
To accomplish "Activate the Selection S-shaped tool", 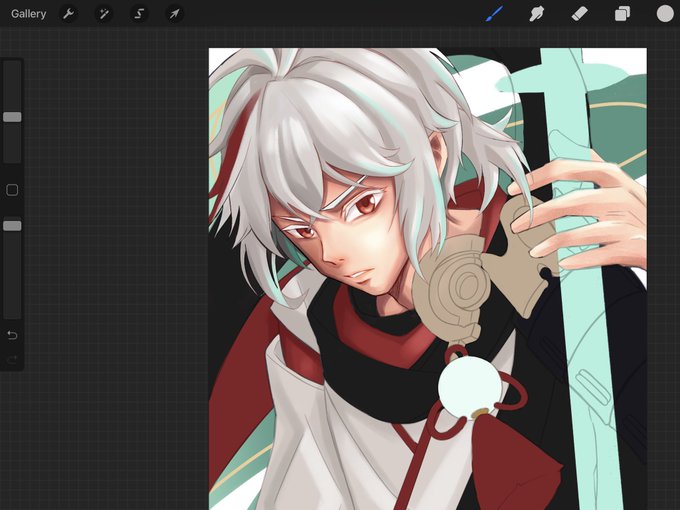I will [139, 14].
